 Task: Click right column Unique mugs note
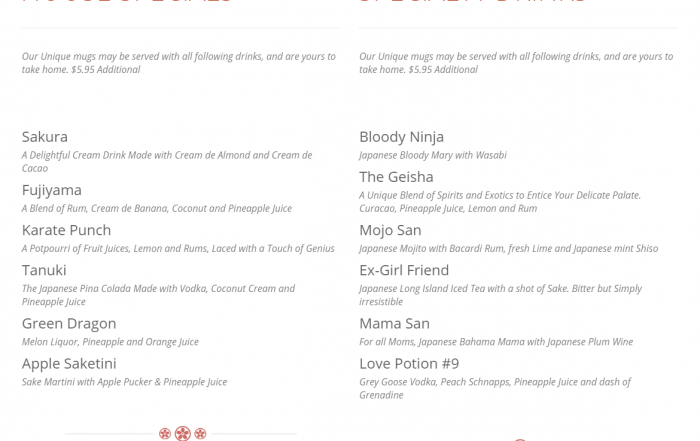coord(516,63)
